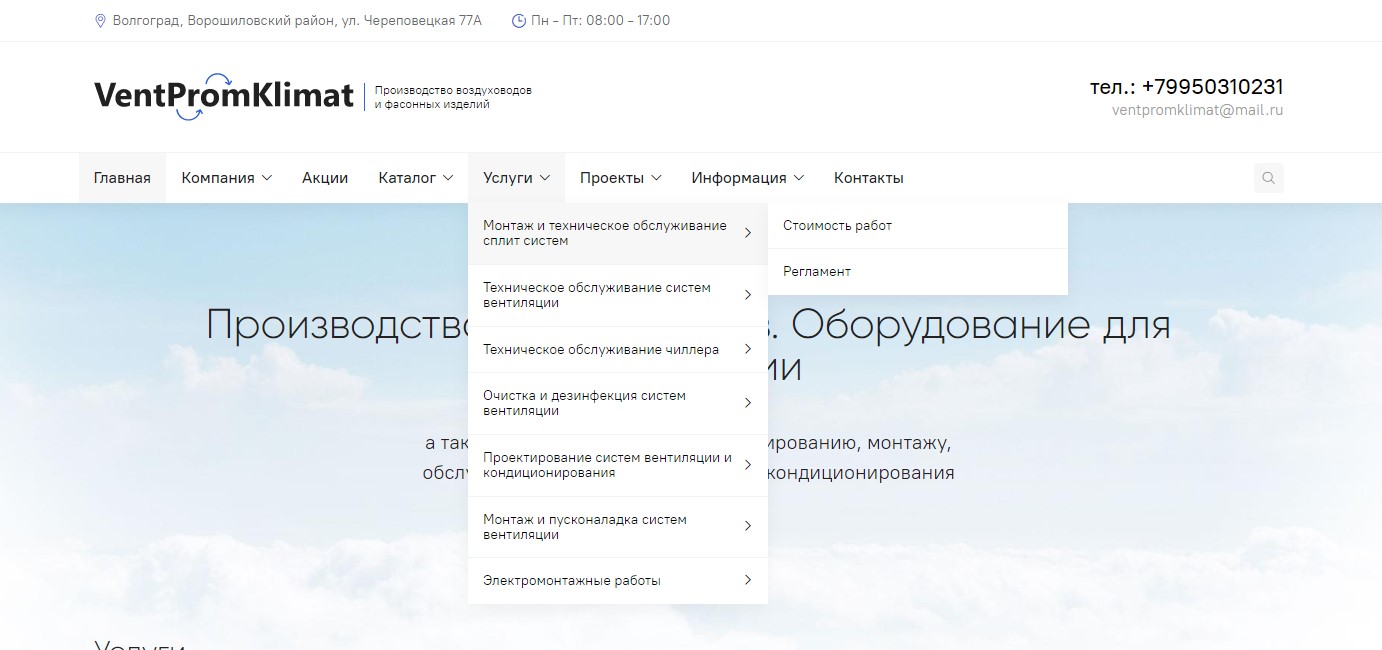Open the Акции page

coord(325,178)
